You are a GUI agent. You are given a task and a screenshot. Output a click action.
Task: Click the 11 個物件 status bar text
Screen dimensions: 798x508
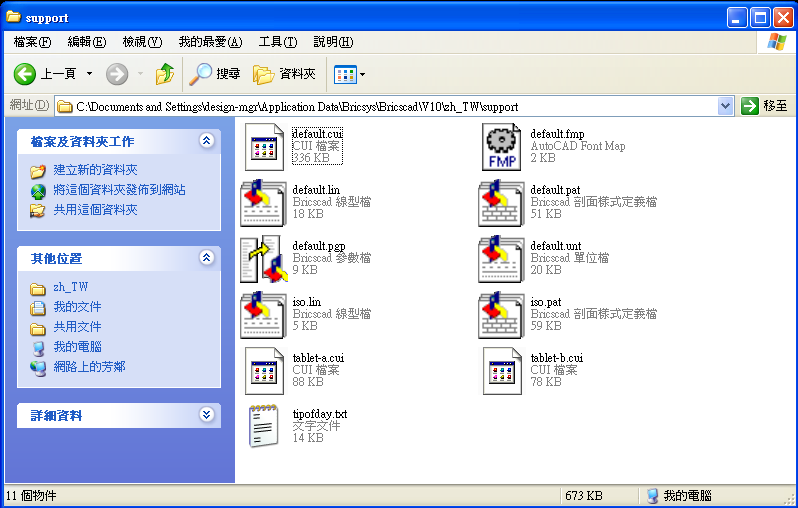(x=31, y=495)
